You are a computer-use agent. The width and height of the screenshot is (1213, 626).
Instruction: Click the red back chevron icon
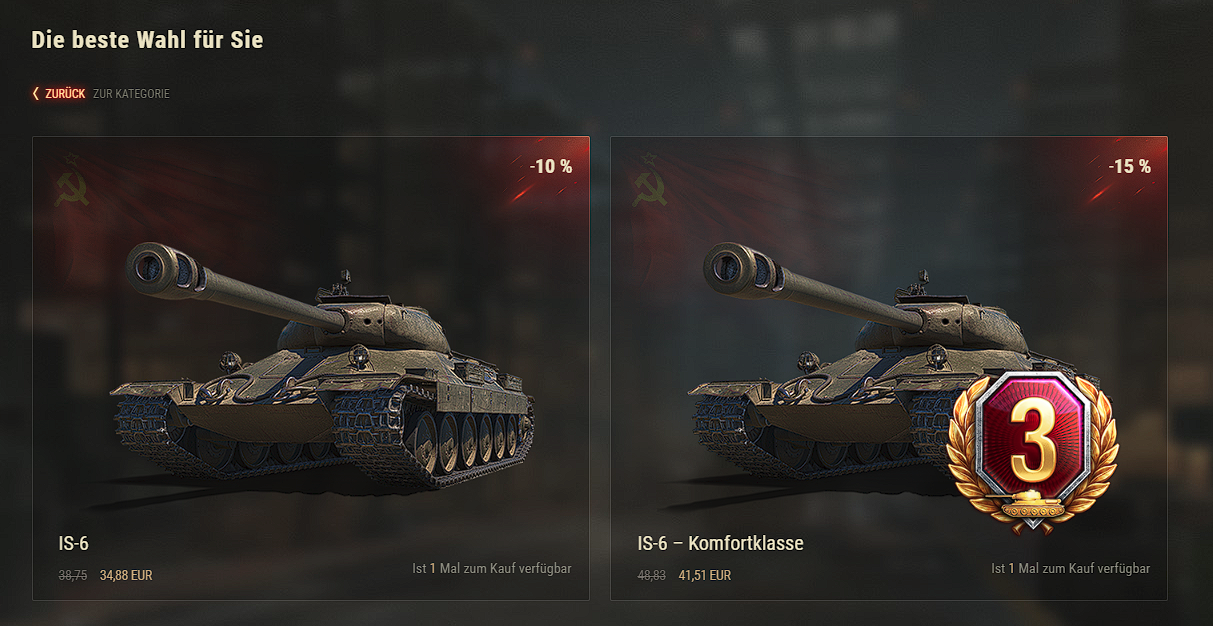(x=36, y=93)
